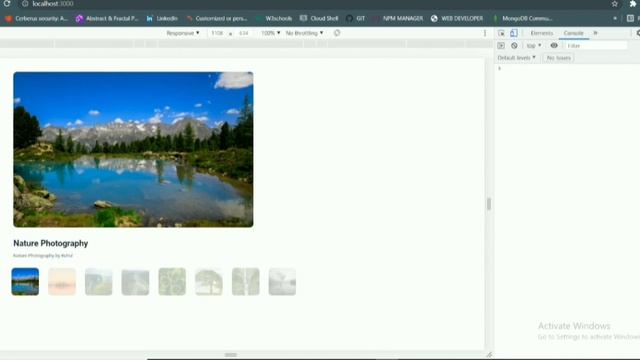Open the Default levels dropdown
The width and height of the screenshot is (640, 360).
[516, 58]
